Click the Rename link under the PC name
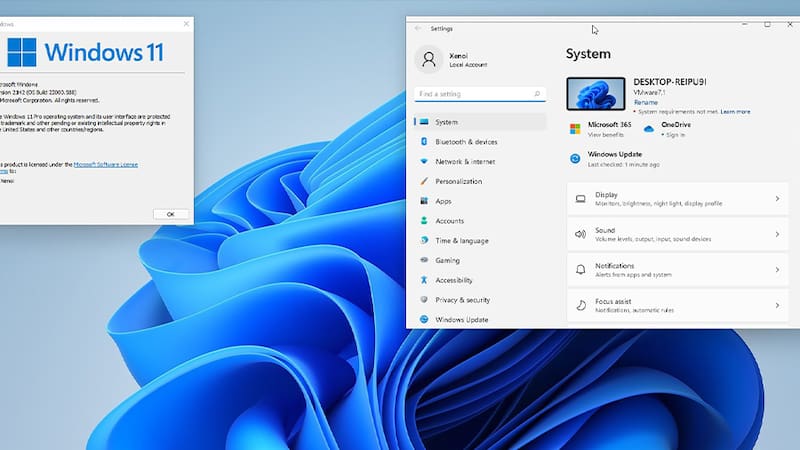 pos(645,102)
